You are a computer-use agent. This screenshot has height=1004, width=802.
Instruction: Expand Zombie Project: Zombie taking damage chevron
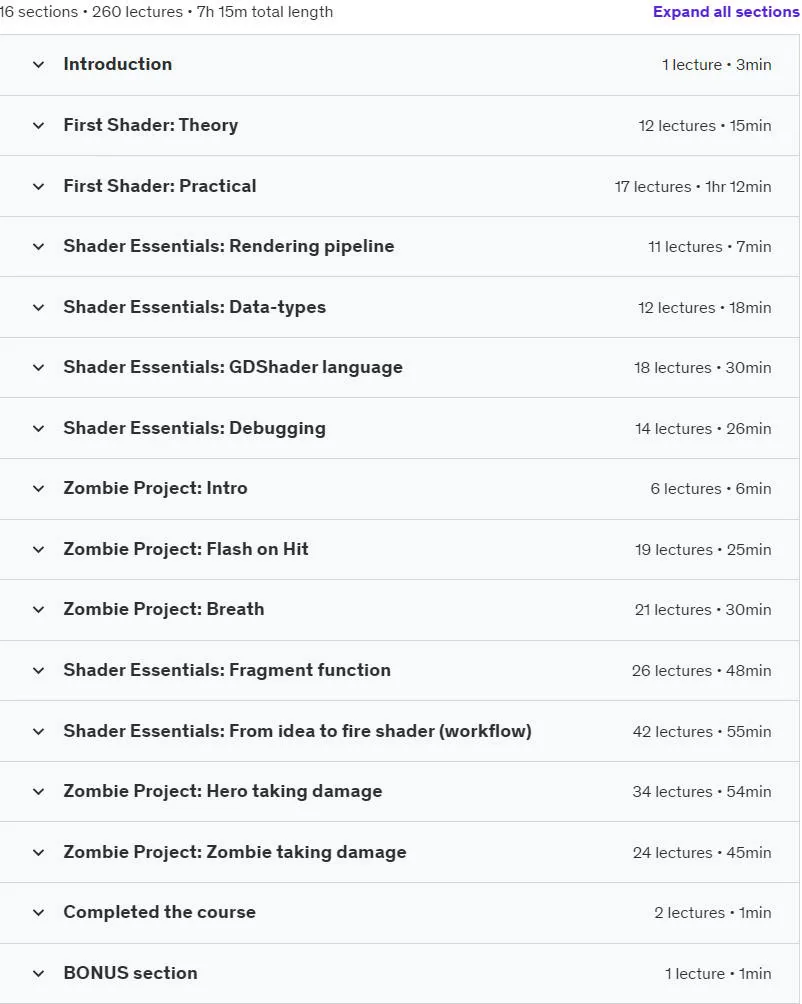(x=38, y=852)
